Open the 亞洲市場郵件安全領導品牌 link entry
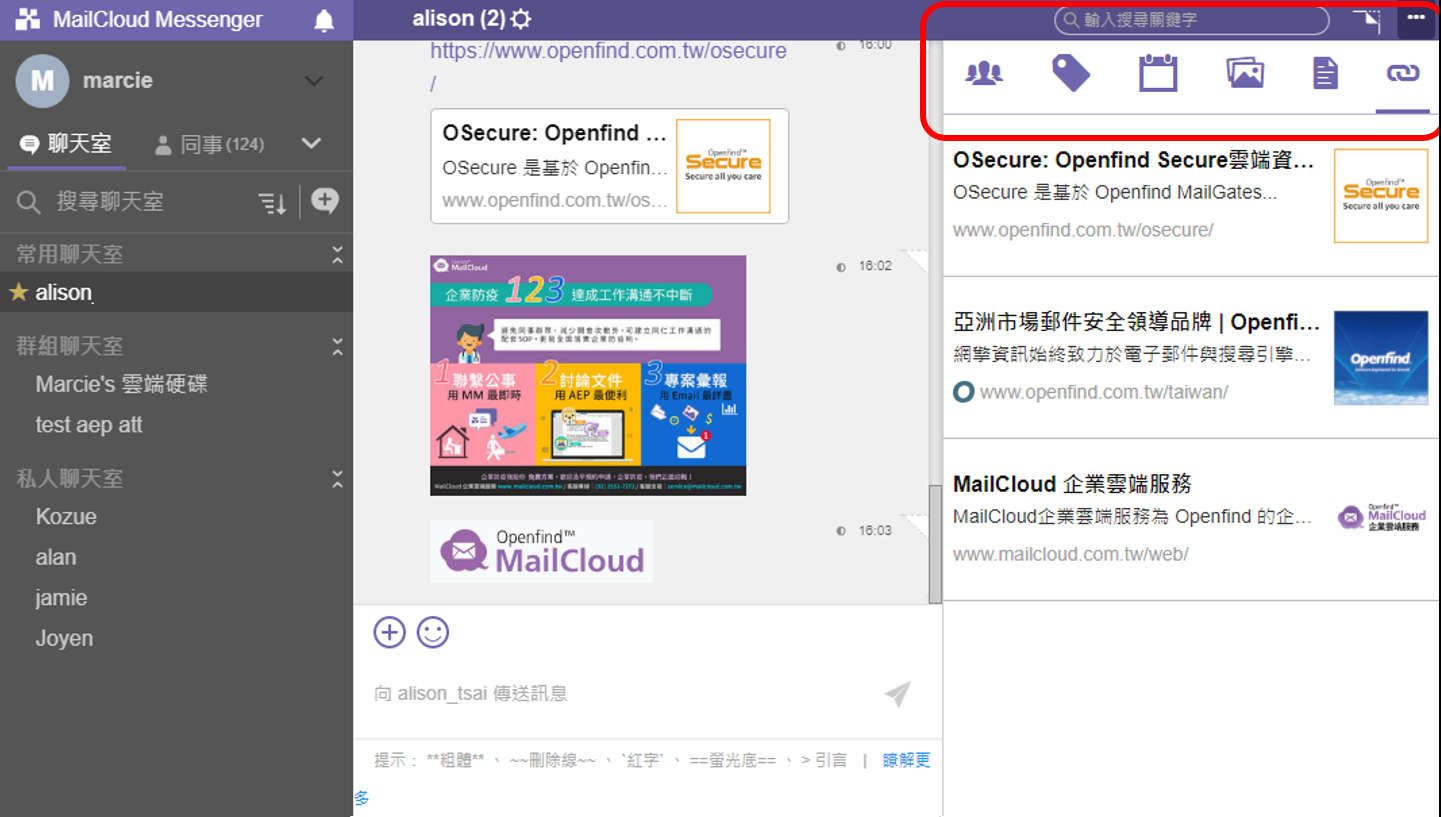 point(1191,357)
